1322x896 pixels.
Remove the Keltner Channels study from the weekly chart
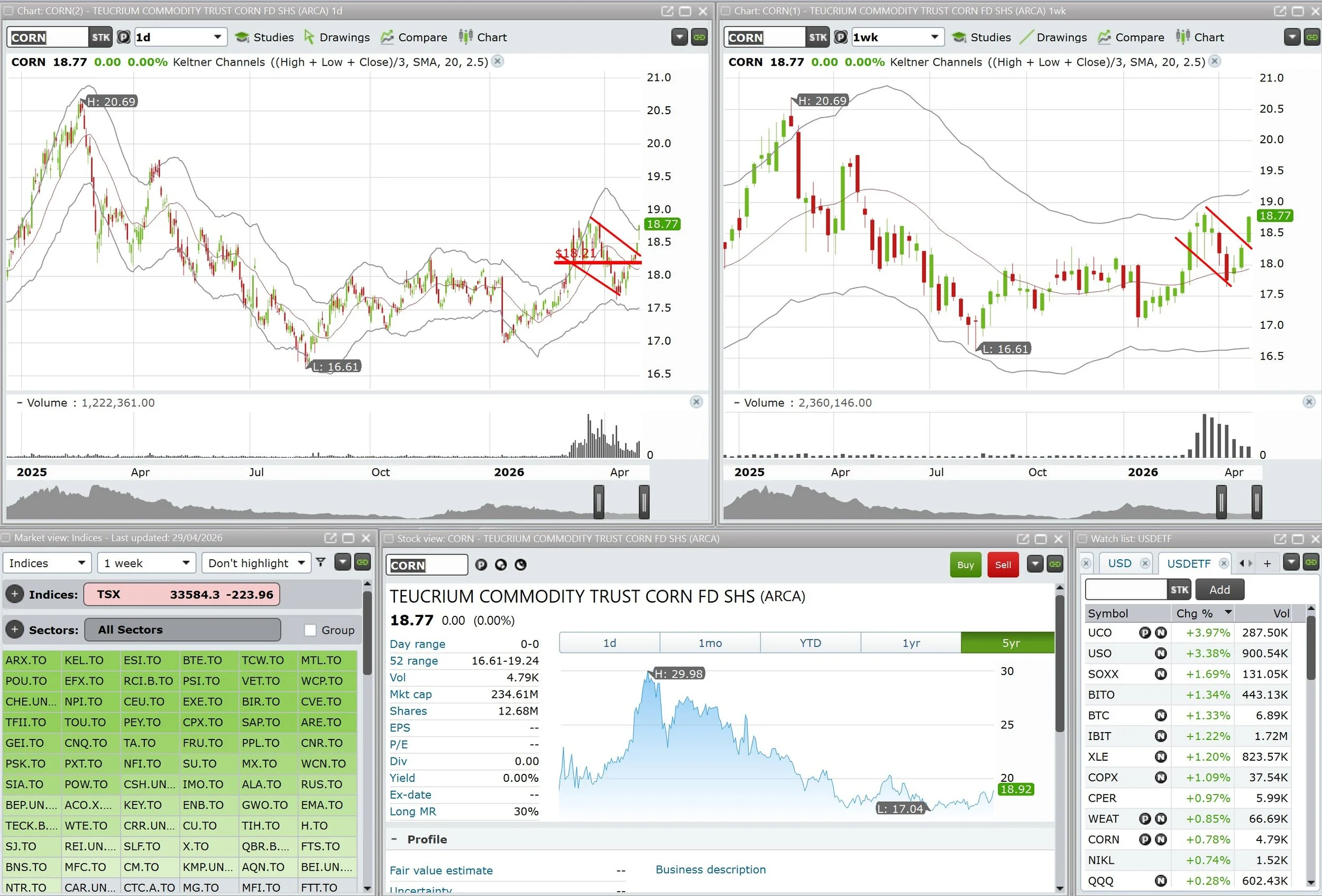1215,61
